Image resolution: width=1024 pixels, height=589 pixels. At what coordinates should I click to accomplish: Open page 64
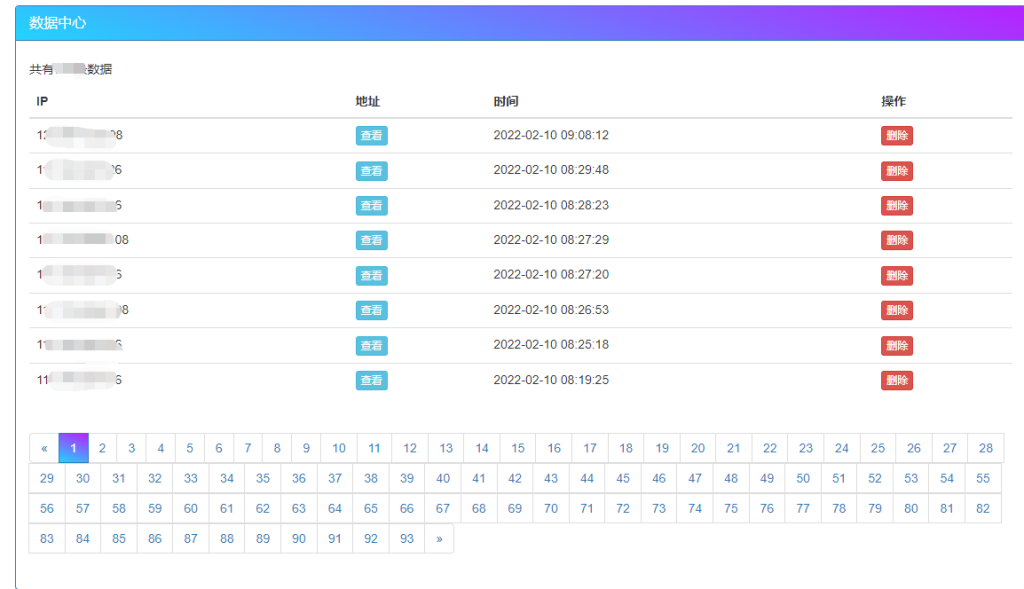pos(334,509)
